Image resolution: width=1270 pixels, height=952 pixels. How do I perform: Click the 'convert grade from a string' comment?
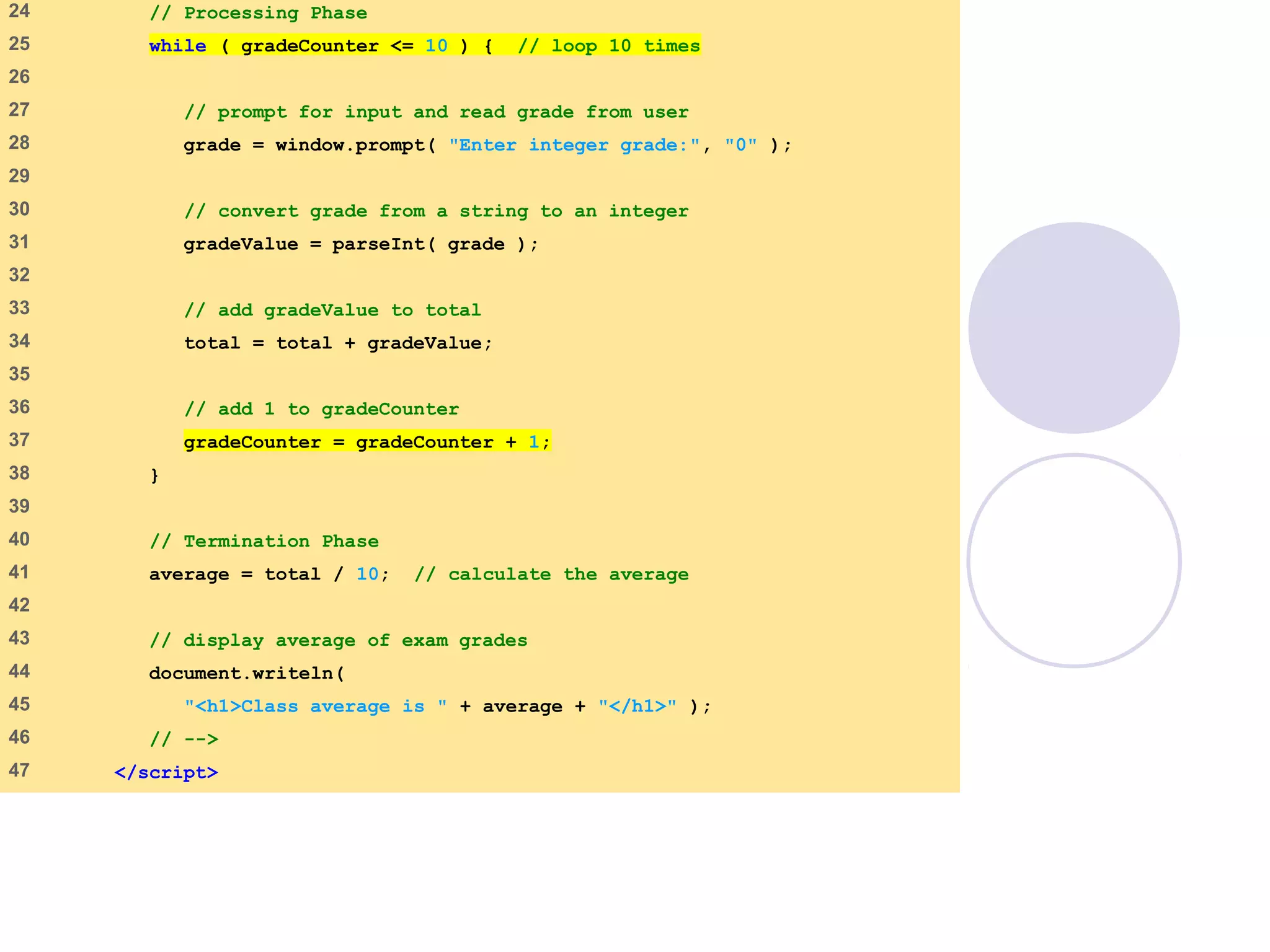pyautogui.click(x=436, y=211)
